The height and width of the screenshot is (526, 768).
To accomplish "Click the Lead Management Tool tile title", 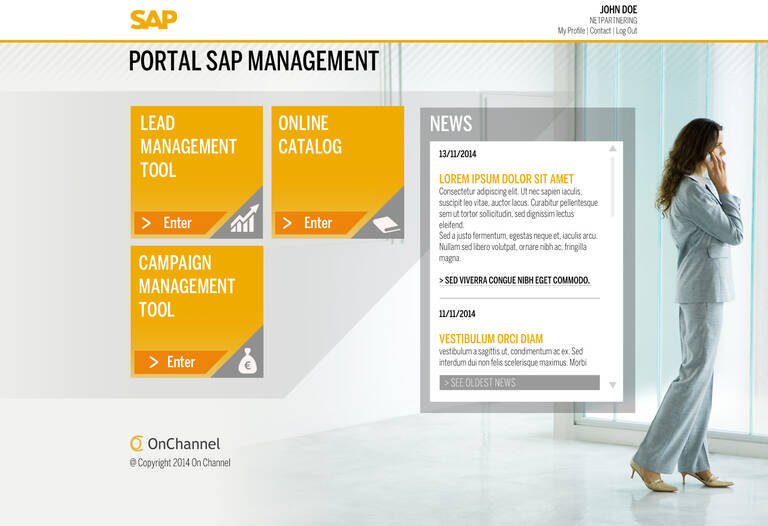I will [188, 146].
